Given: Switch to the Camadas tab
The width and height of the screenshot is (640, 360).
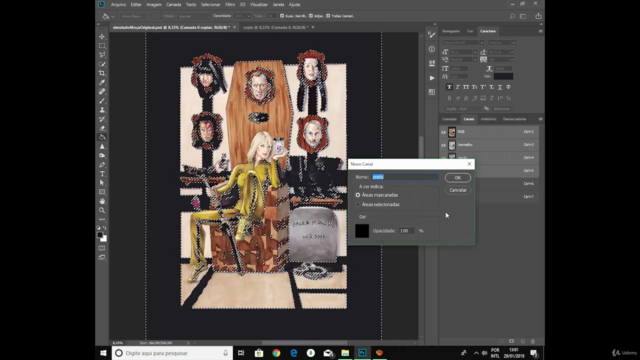Looking at the screenshot, I should coord(449,119).
